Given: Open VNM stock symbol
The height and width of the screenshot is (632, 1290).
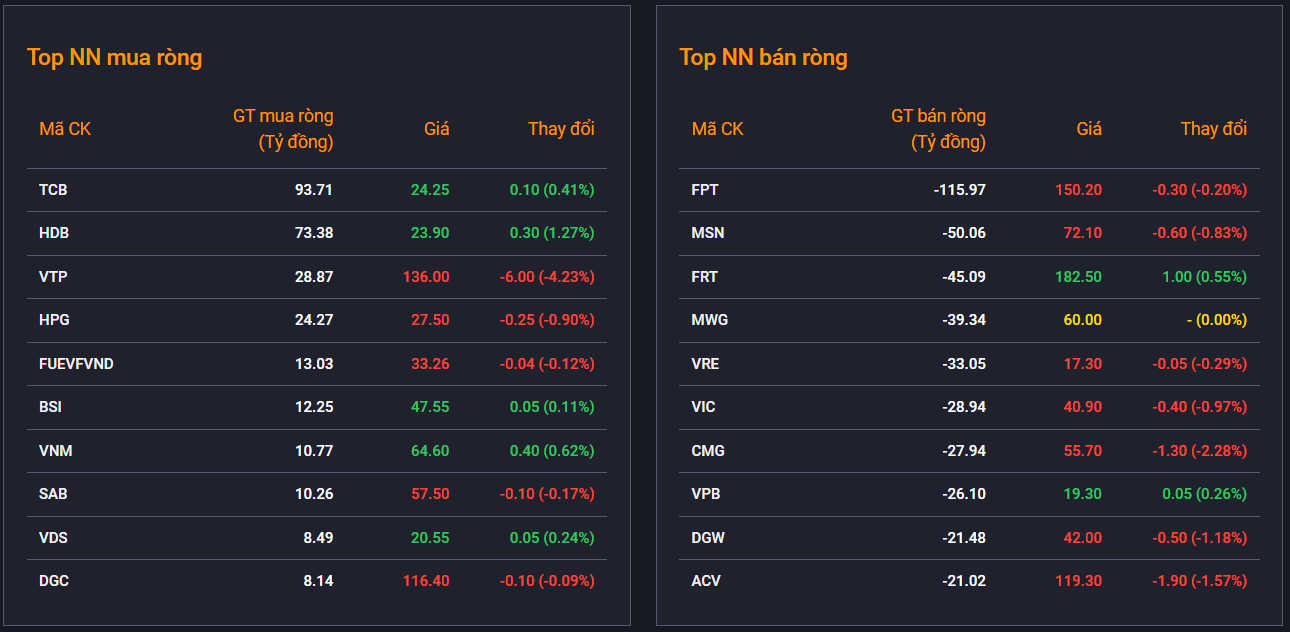Looking at the screenshot, I should [x=56, y=451].
